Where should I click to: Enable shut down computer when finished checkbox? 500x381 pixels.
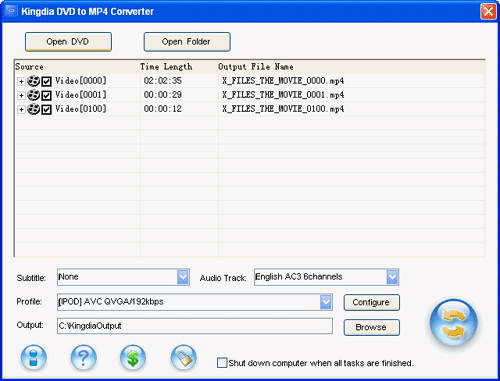(x=222, y=363)
